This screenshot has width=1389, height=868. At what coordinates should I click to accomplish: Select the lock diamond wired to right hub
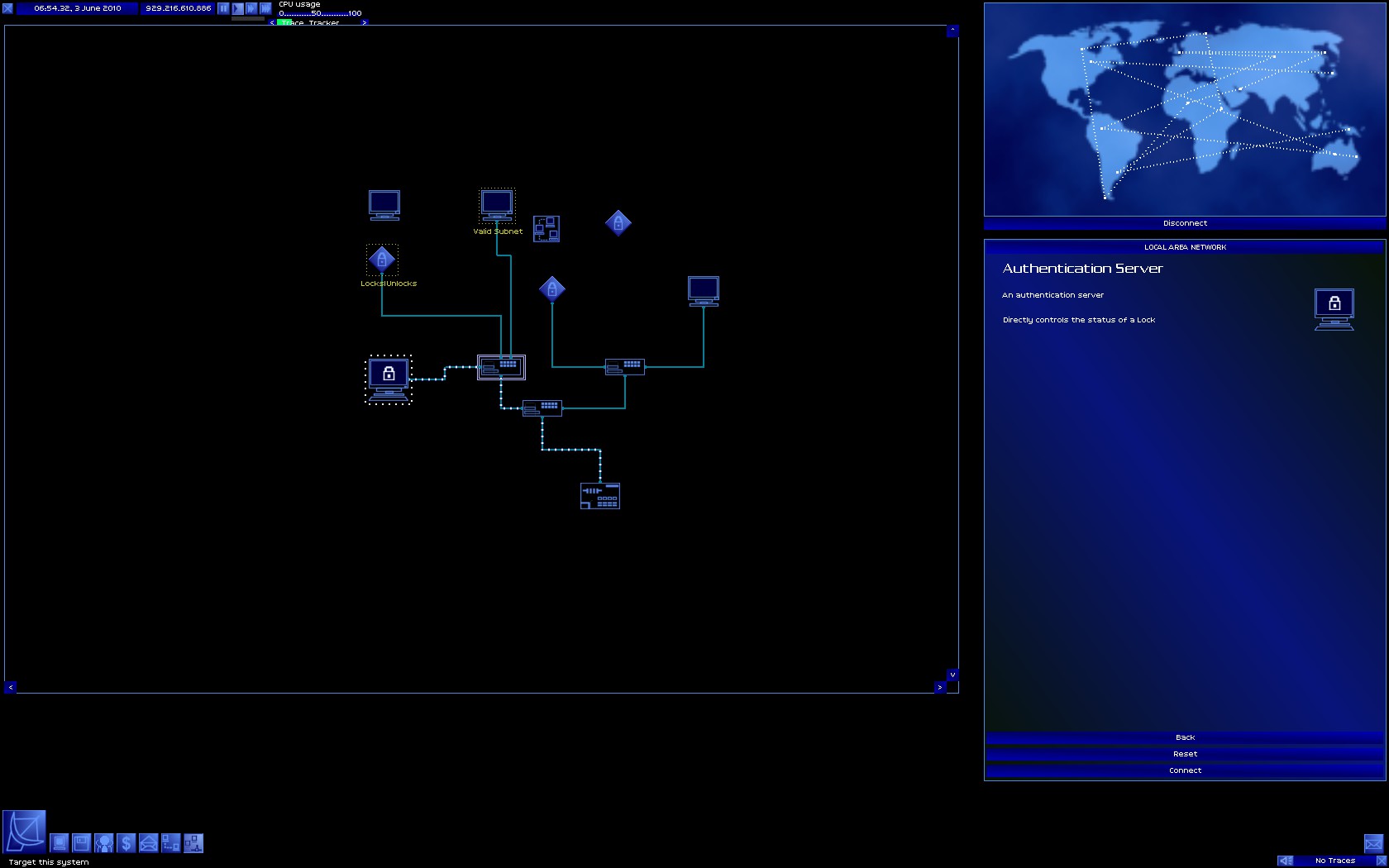coord(552,289)
